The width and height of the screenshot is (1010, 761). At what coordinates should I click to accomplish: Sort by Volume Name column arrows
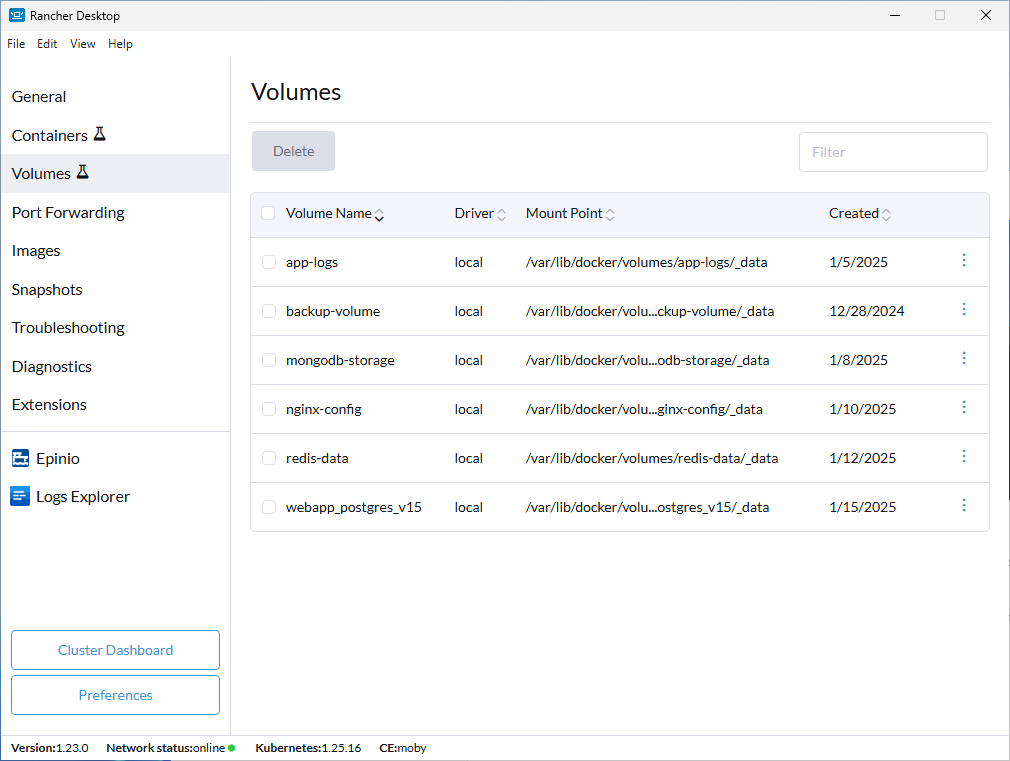379,215
